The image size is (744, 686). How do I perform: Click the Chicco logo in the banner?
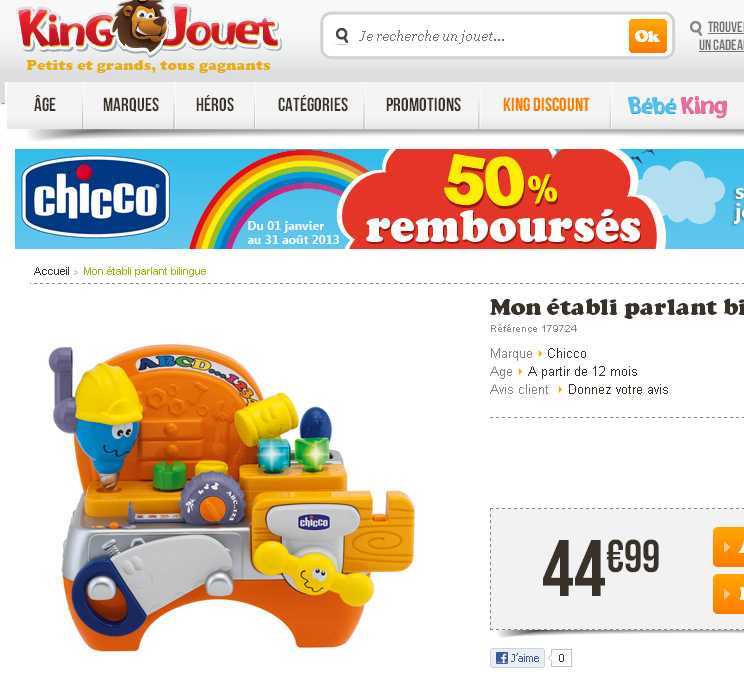pos(95,197)
